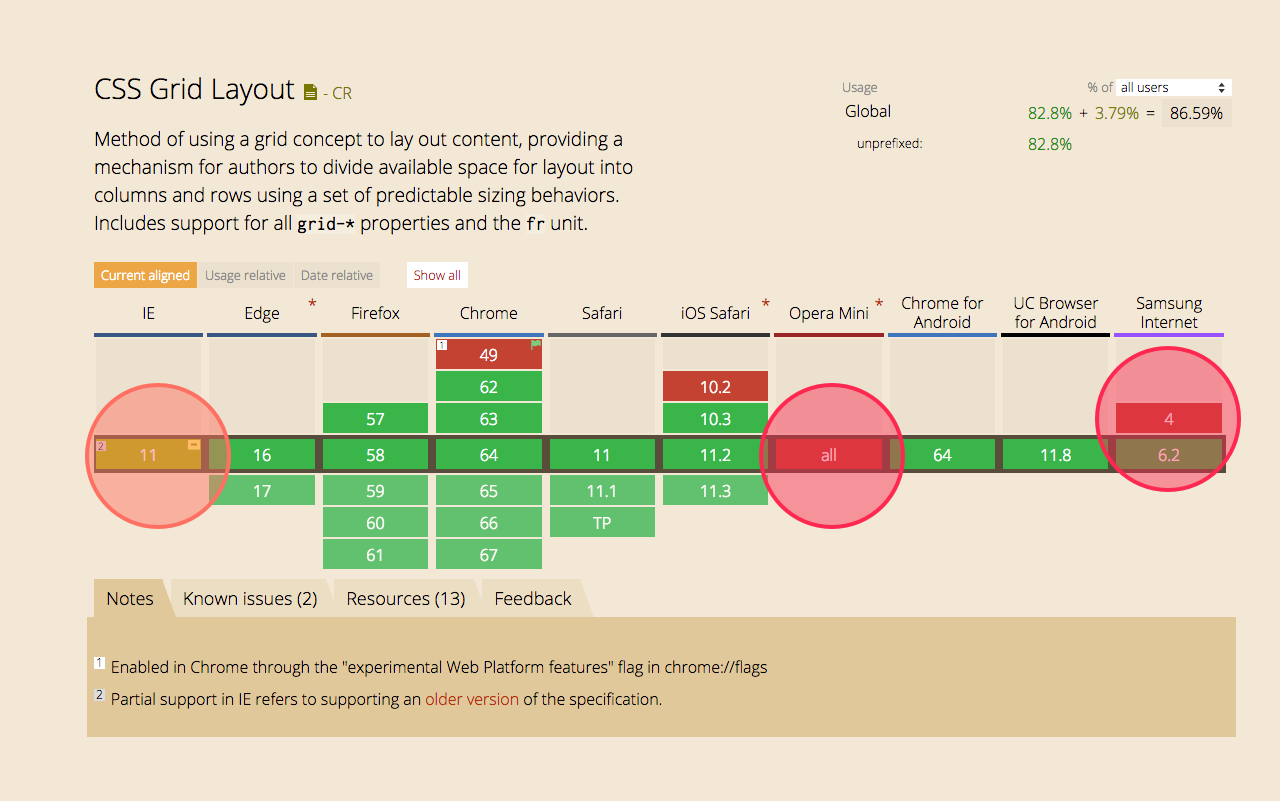Open the spec document icon beside the title
This screenshot has height=801, width=1280.
(x=310, y=92)
